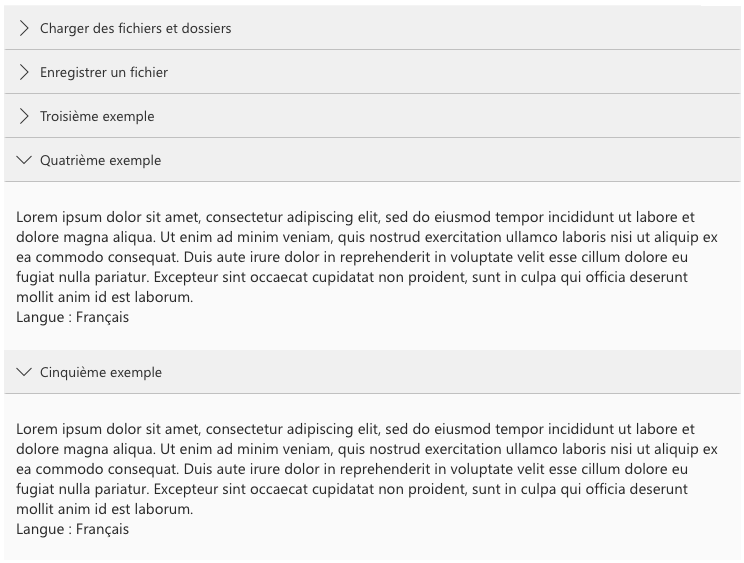Click the Lorem ipsum paragraph under Quatrième exemple
The height and width of the screenshot is (563, 744).
[366, 257]
